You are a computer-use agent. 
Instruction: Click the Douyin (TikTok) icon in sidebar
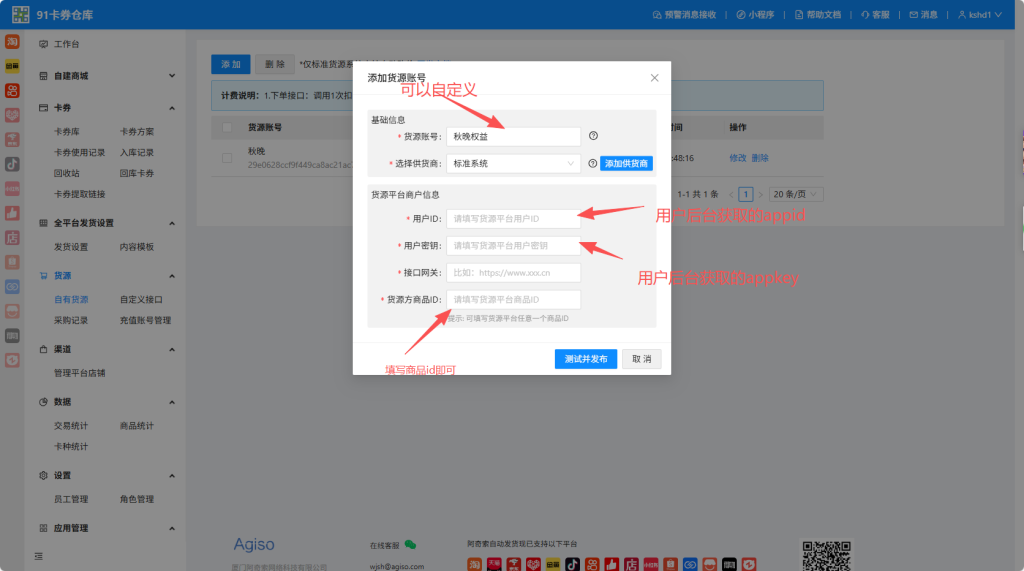click(x=12, y=163)
